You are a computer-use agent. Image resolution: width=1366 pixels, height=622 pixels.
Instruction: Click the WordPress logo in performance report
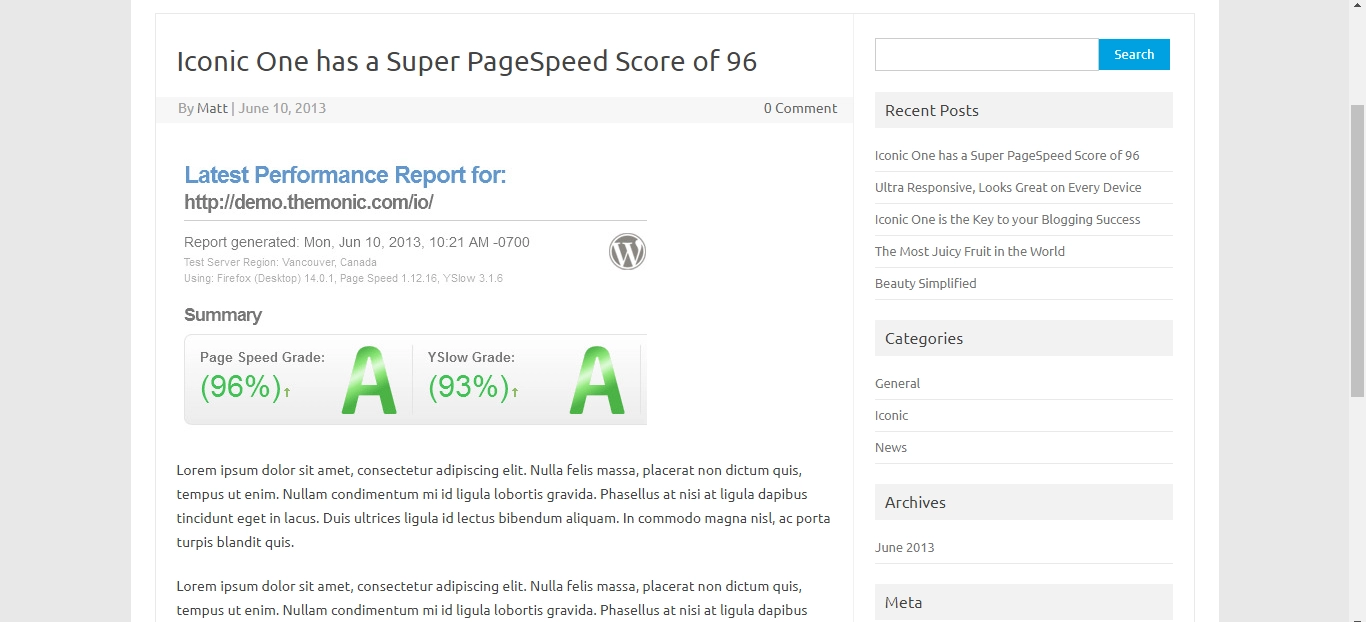click(627, 252)
